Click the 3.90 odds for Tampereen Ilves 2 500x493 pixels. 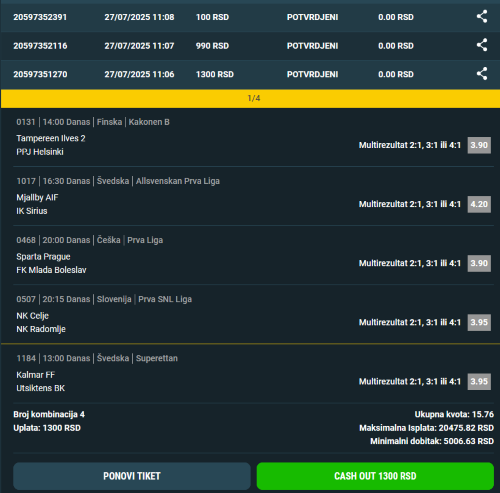coord(479,145)
